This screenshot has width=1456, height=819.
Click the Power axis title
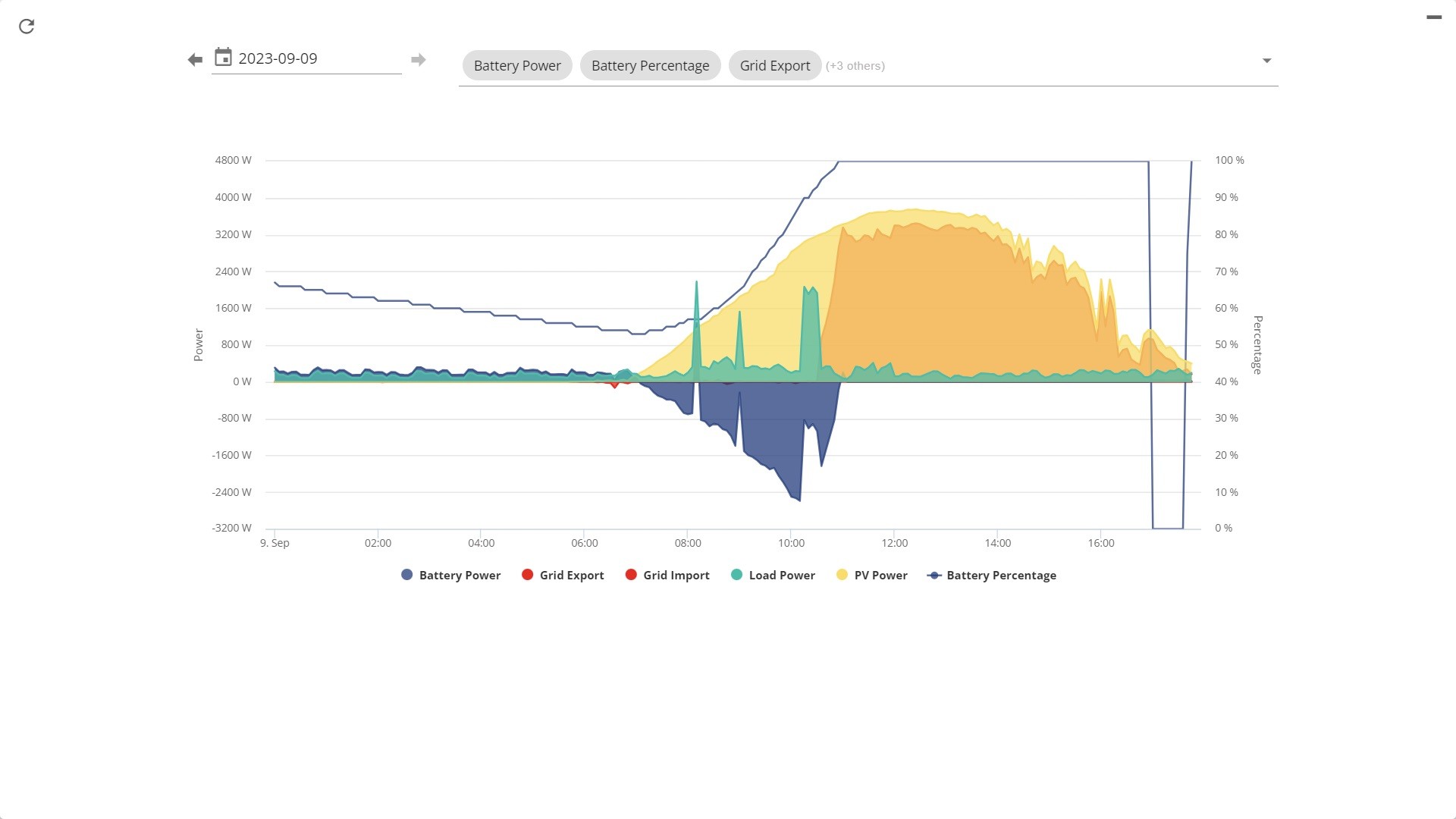point(199,345)
